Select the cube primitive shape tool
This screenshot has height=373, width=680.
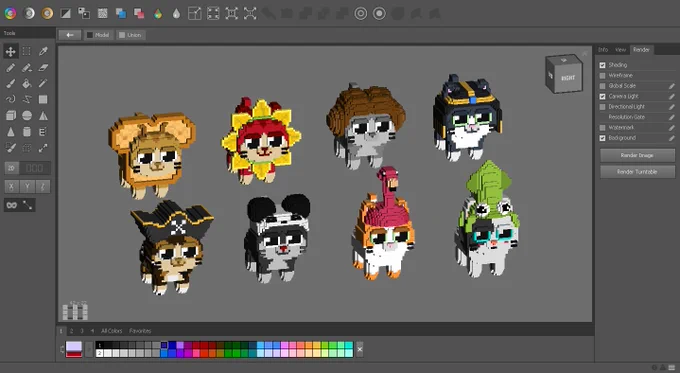(10, 116)
